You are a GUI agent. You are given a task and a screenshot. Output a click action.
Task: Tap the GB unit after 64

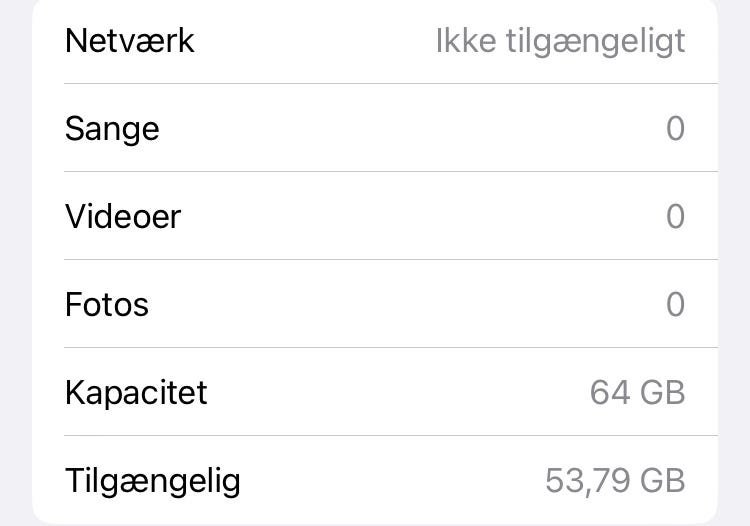(x=662, y=392)
